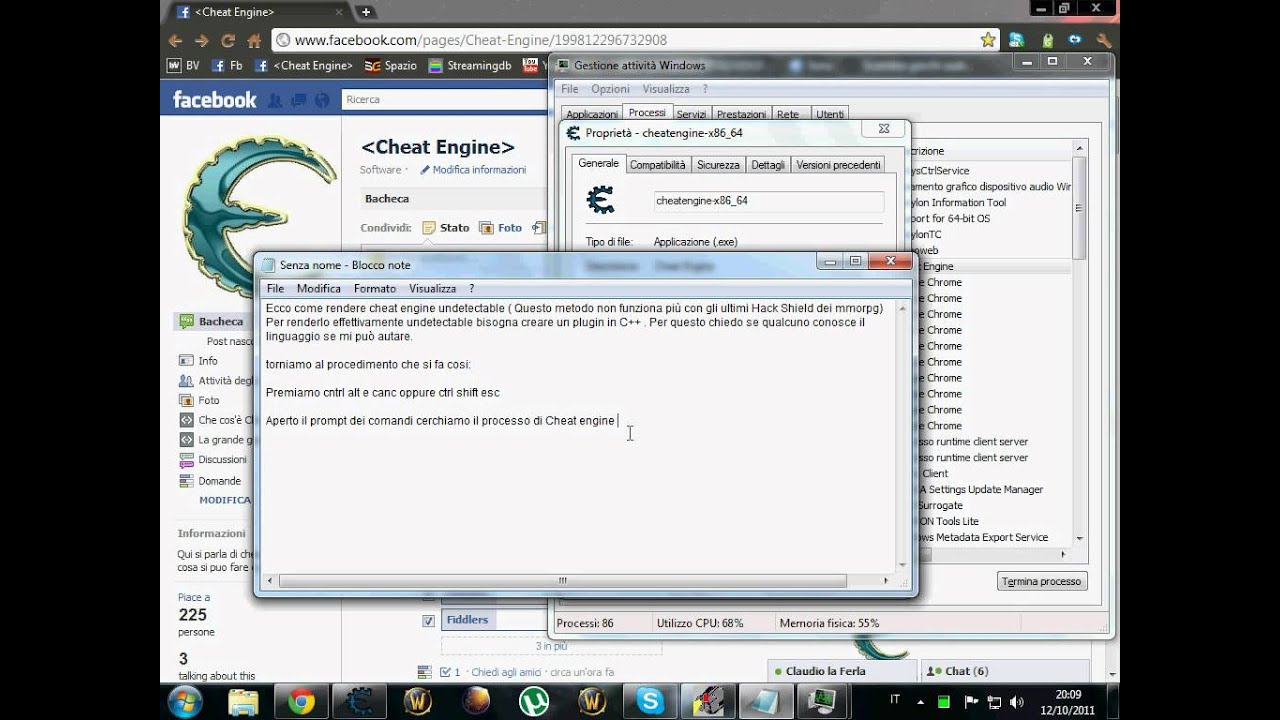Open Notepad File menu
This screenshot has height=720, width=1280.
click(x=275, y=289)
